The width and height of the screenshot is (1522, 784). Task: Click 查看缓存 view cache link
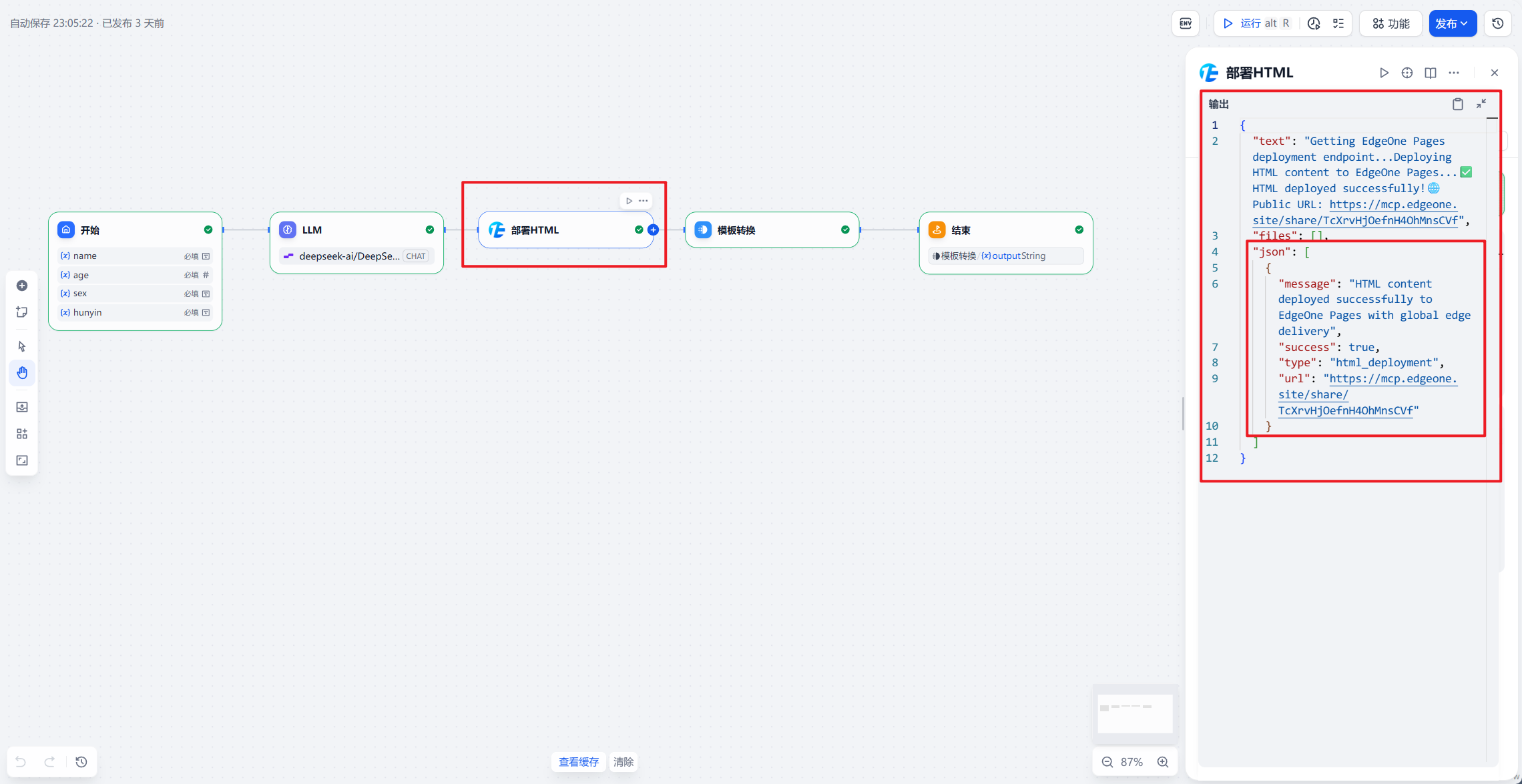click(x=578, y=762)
